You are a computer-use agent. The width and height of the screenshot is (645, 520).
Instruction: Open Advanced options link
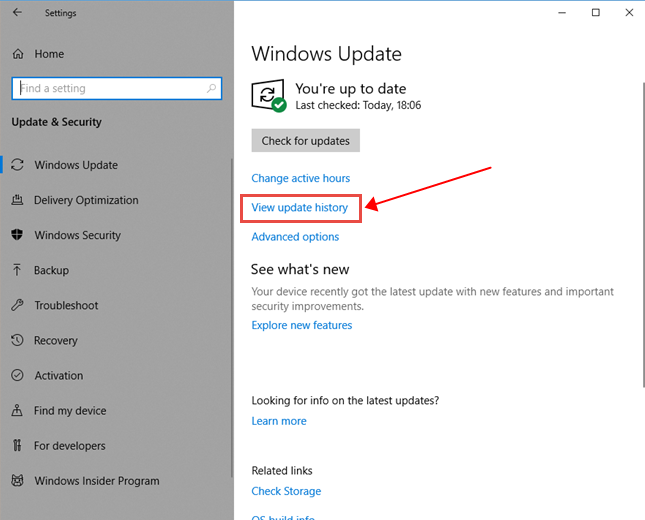(295, 237)
